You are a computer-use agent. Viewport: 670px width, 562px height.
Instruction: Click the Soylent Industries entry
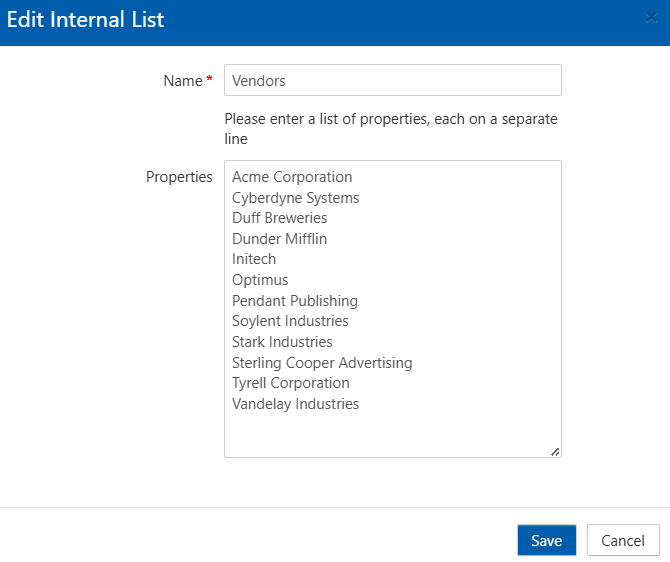(290, 321)
